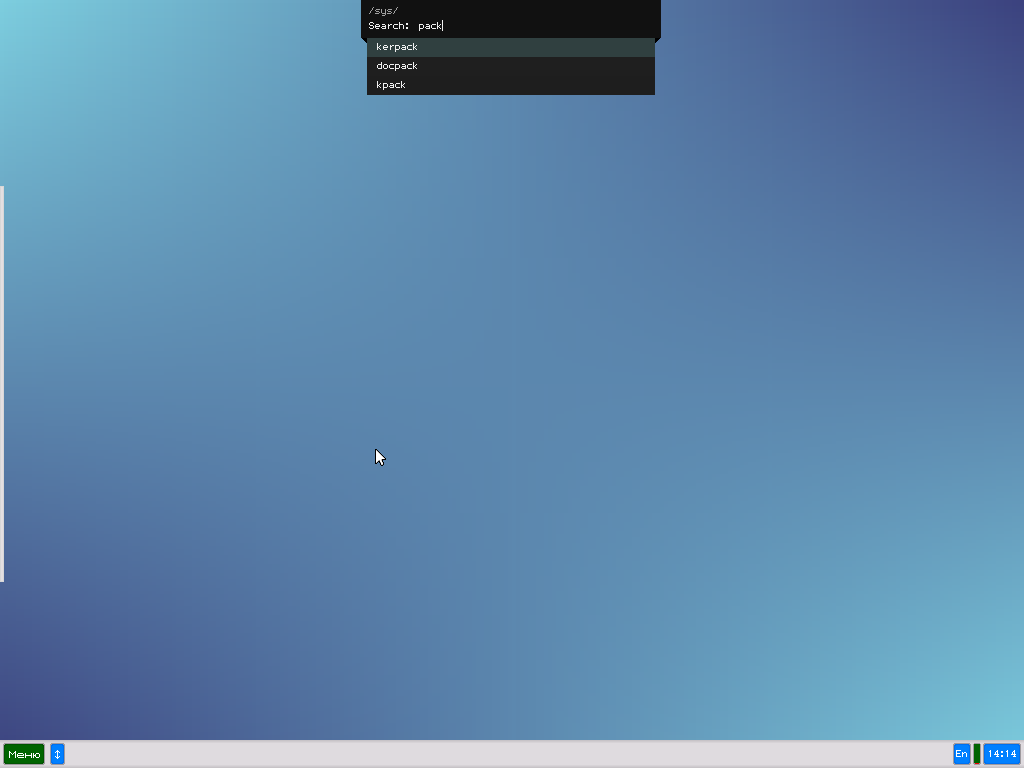The width and height of the screenshot is (1024, 768).
Task: Click the "Search:" label text
Action: [389, 26]
